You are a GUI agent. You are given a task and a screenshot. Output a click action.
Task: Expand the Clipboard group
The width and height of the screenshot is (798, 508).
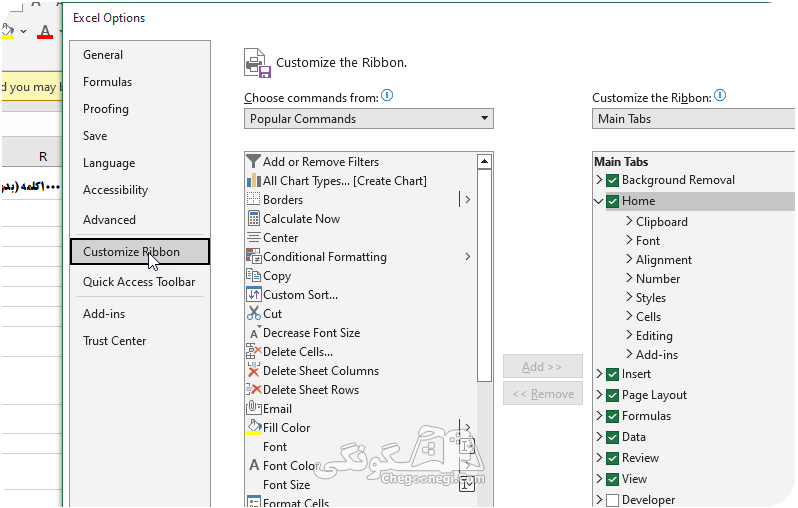coord(630,221)
